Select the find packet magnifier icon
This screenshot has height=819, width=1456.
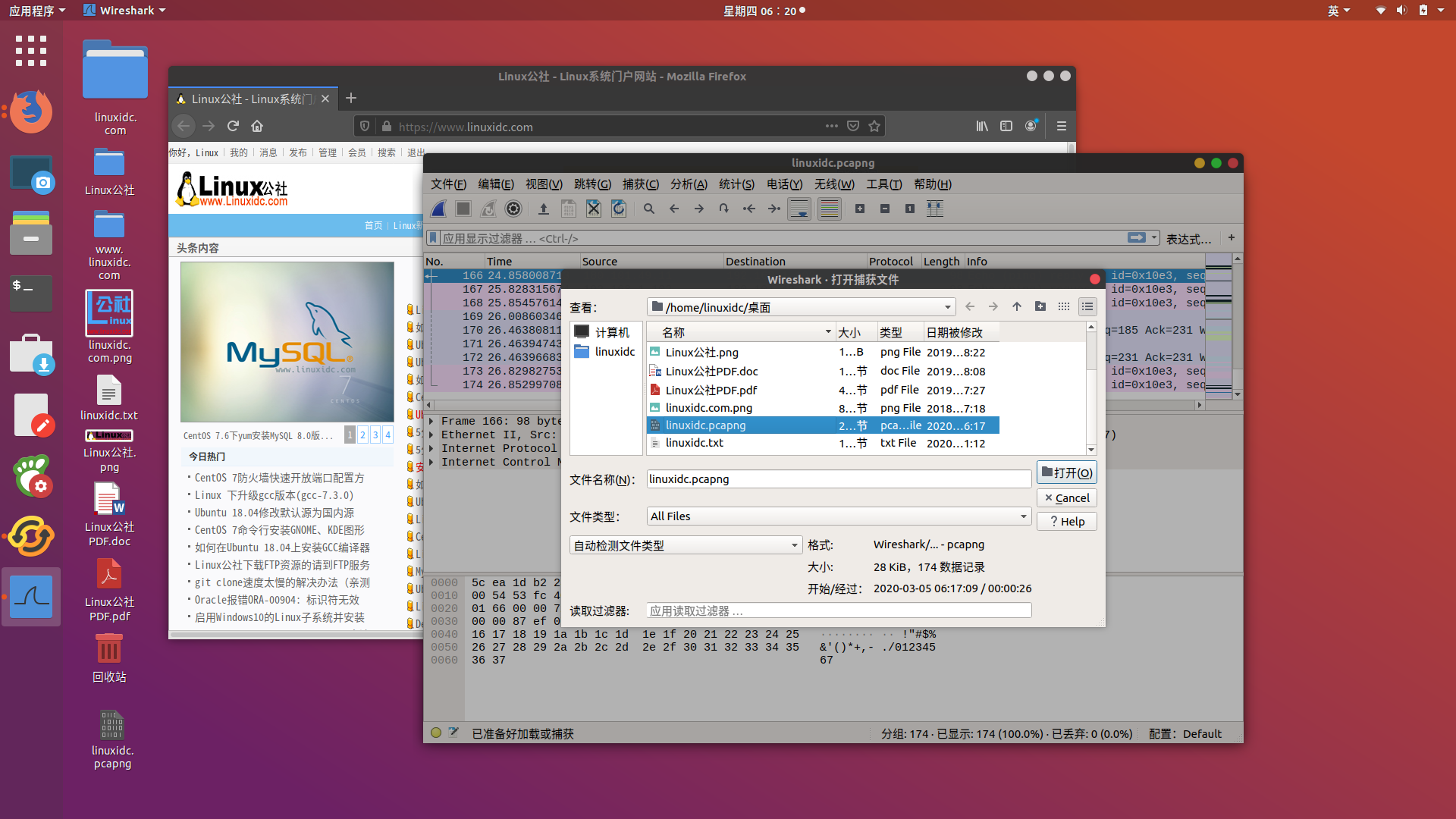click(x=648, y=209)
